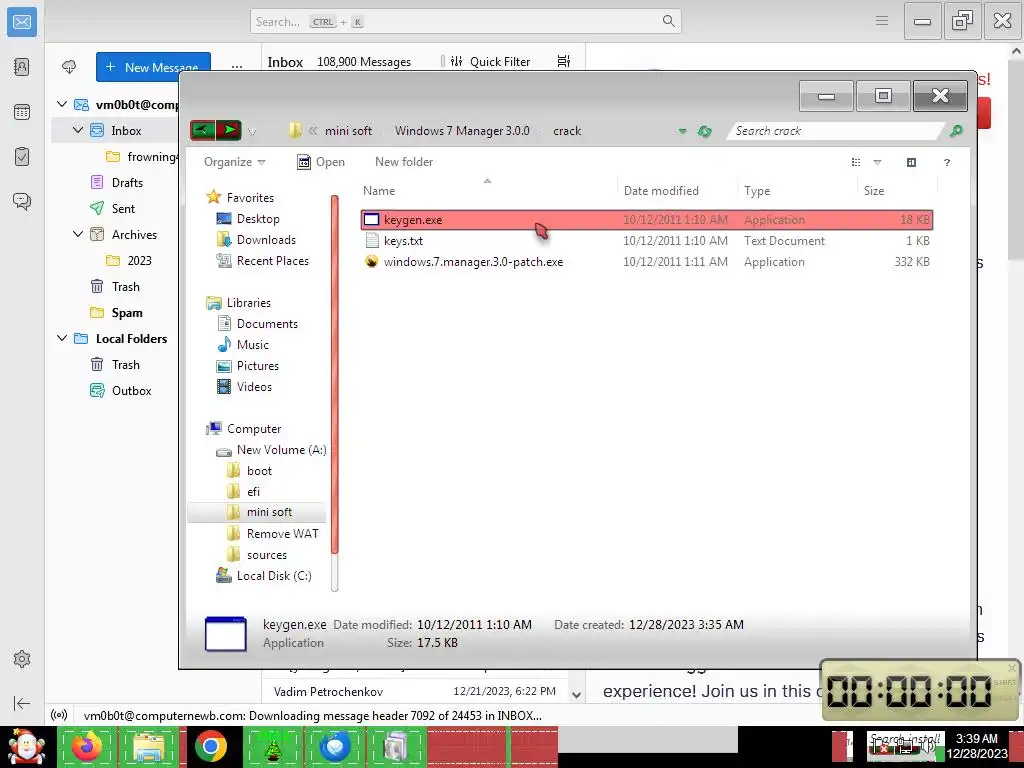Open Explorer help question icon
This screenshot has height=768, width=1024.
947,163
